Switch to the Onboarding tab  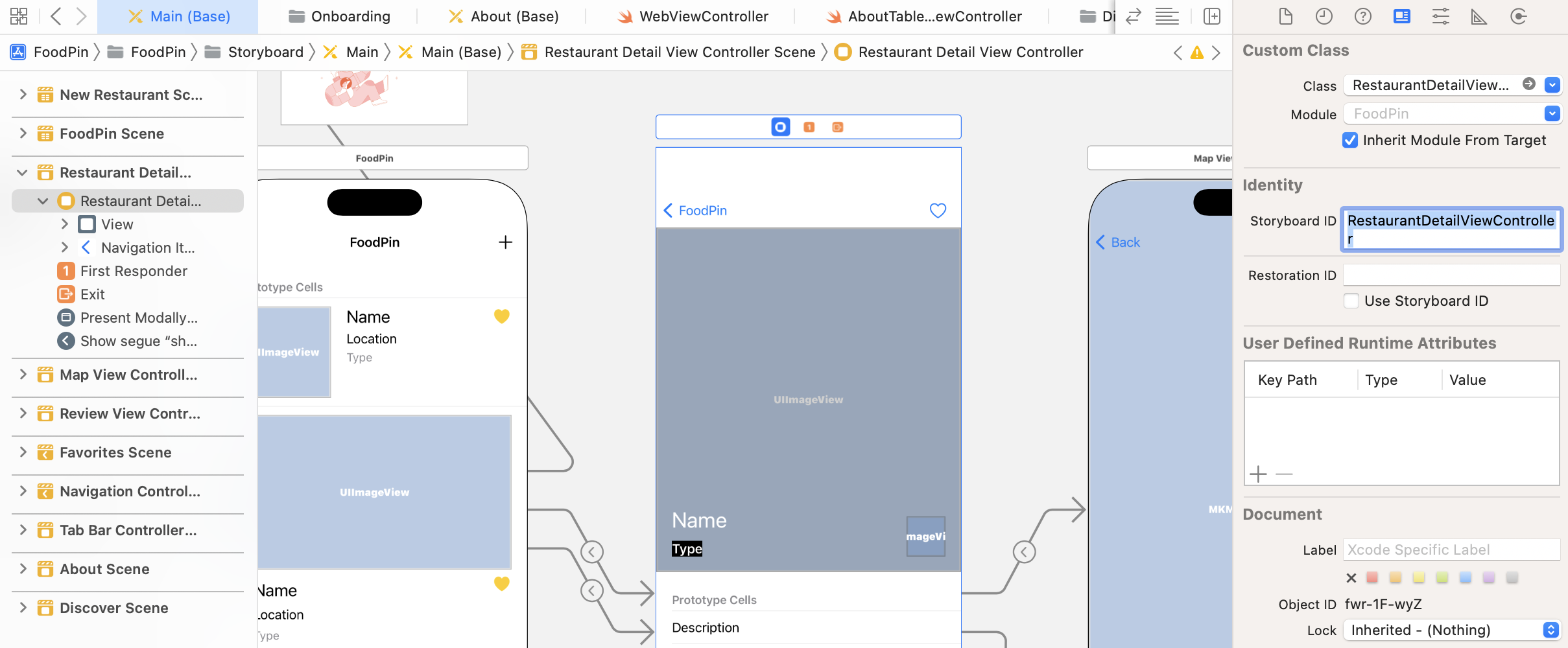340,16
